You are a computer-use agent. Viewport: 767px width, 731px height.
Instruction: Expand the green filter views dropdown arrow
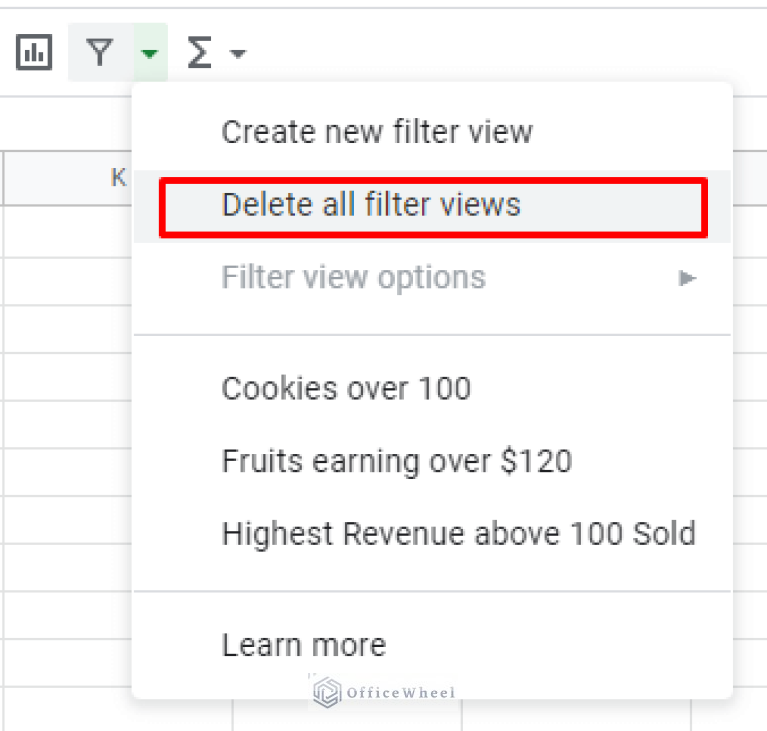pos(150,54)
